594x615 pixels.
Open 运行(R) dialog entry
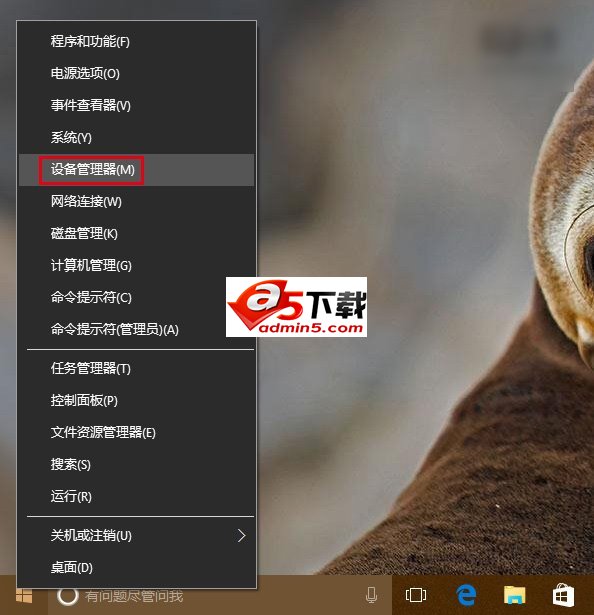click(137, 497)
